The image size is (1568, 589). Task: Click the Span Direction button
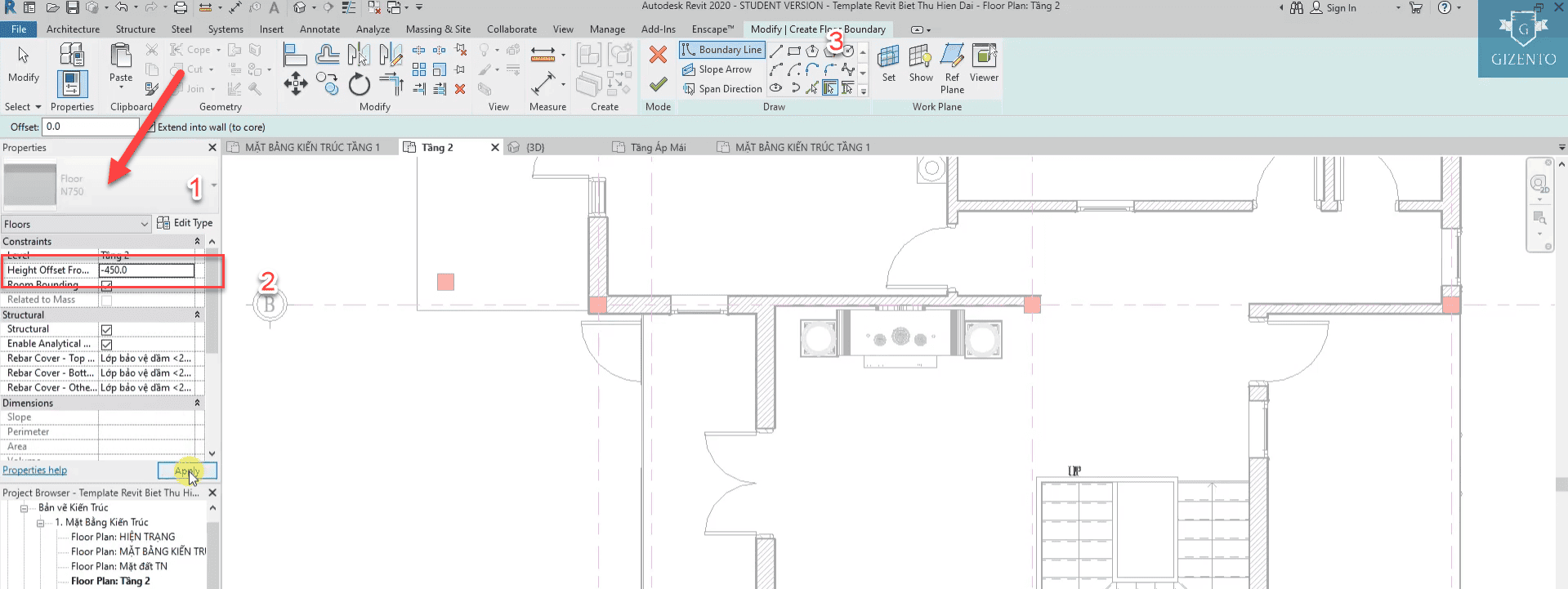click(x=722, y=89)
